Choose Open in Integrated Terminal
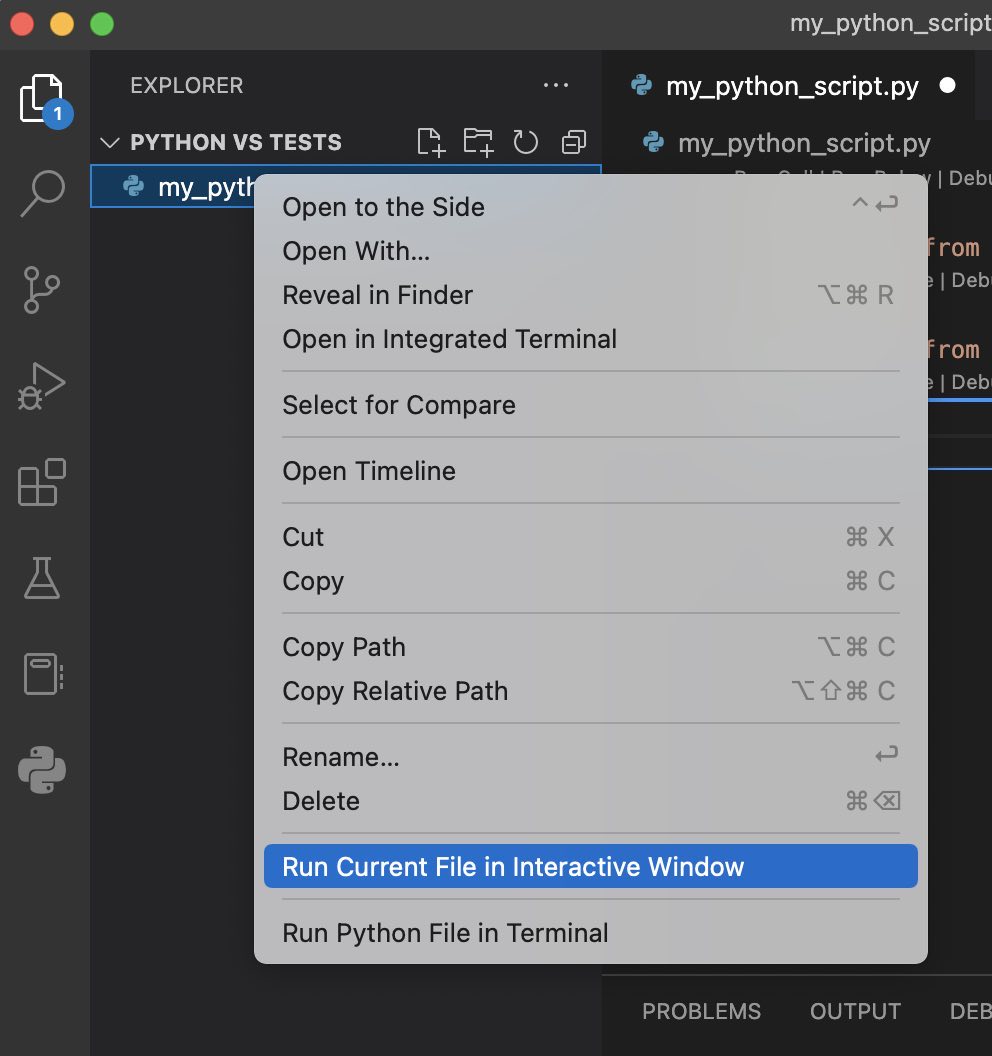The height and width of the screenshot is (1056, 992). click(x=591, y=339)
